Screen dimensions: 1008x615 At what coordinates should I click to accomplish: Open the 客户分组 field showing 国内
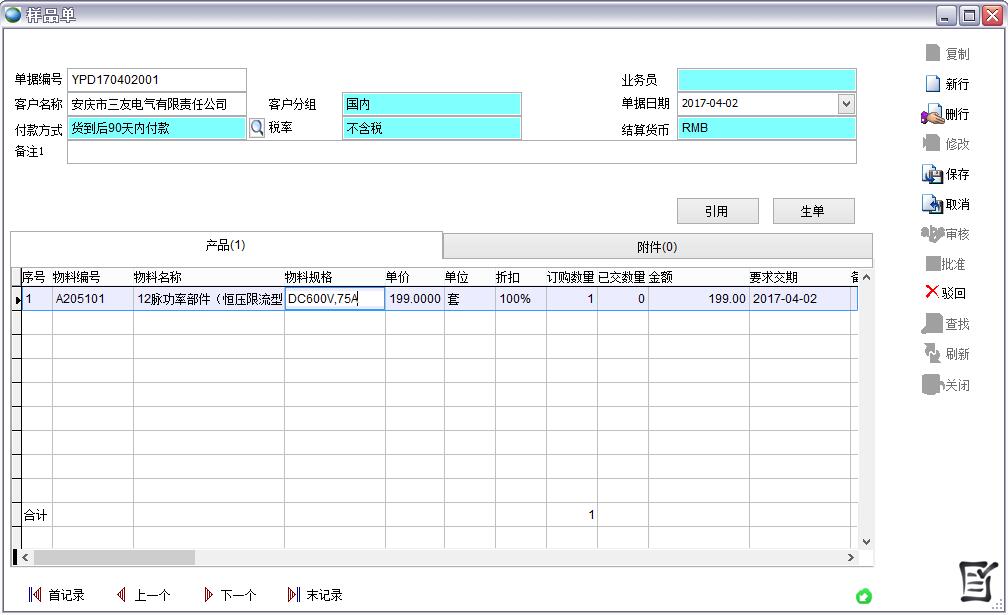point(430,103)
